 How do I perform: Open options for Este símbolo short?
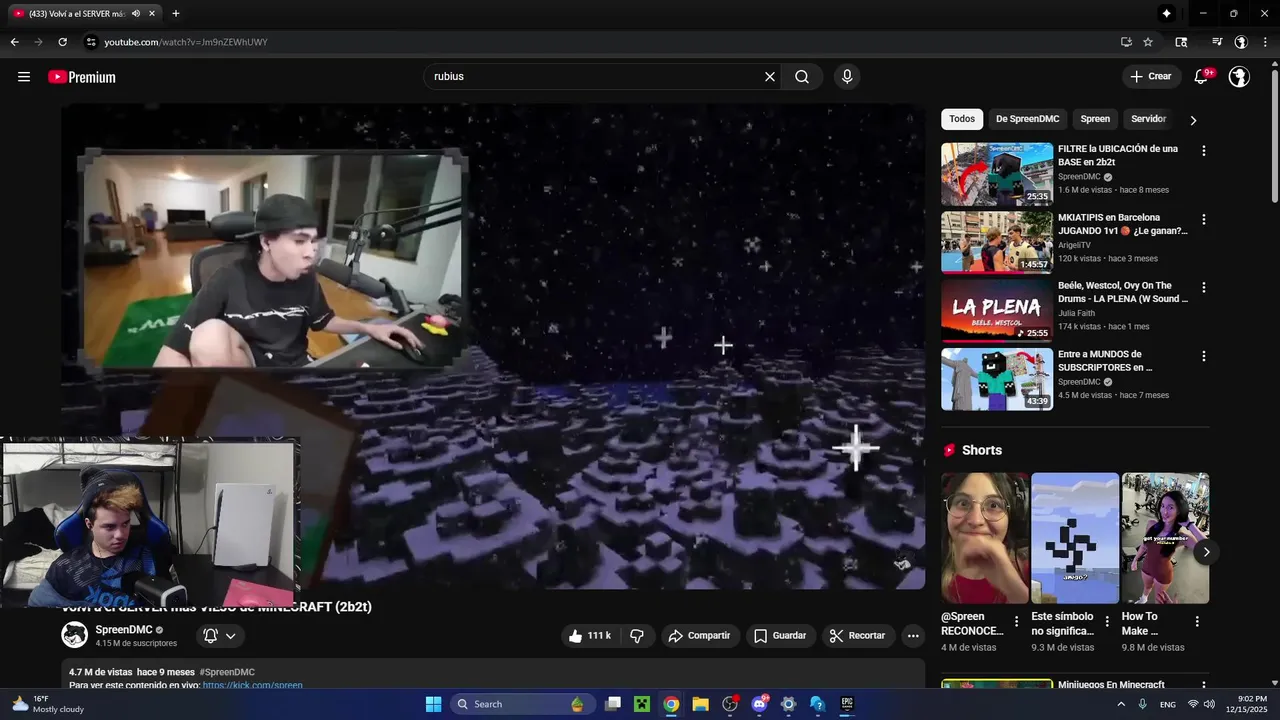(1107, 621)
